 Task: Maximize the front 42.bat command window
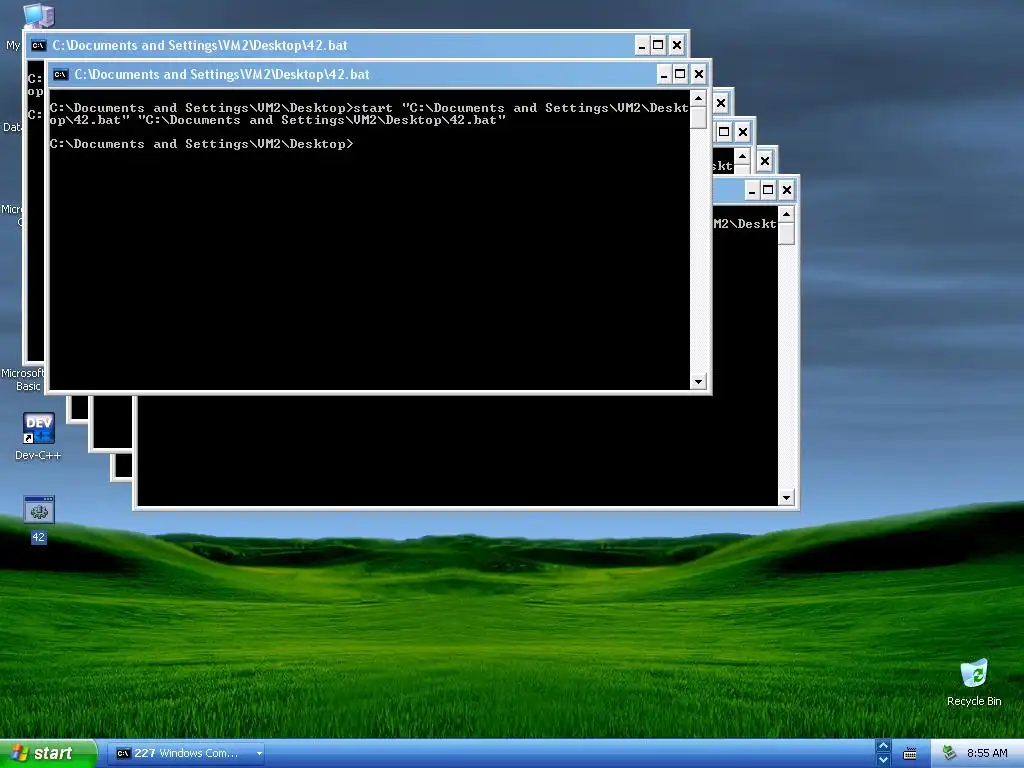680,74
